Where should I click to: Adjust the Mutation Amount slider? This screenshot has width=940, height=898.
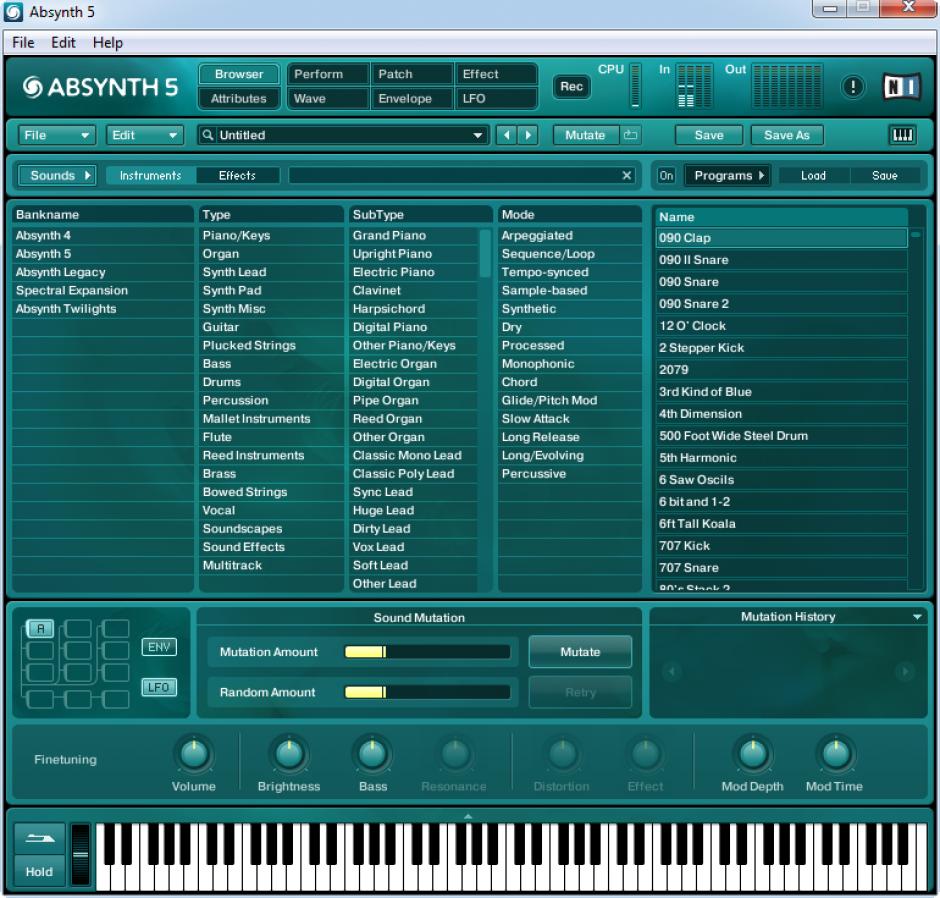coord(427,652)
